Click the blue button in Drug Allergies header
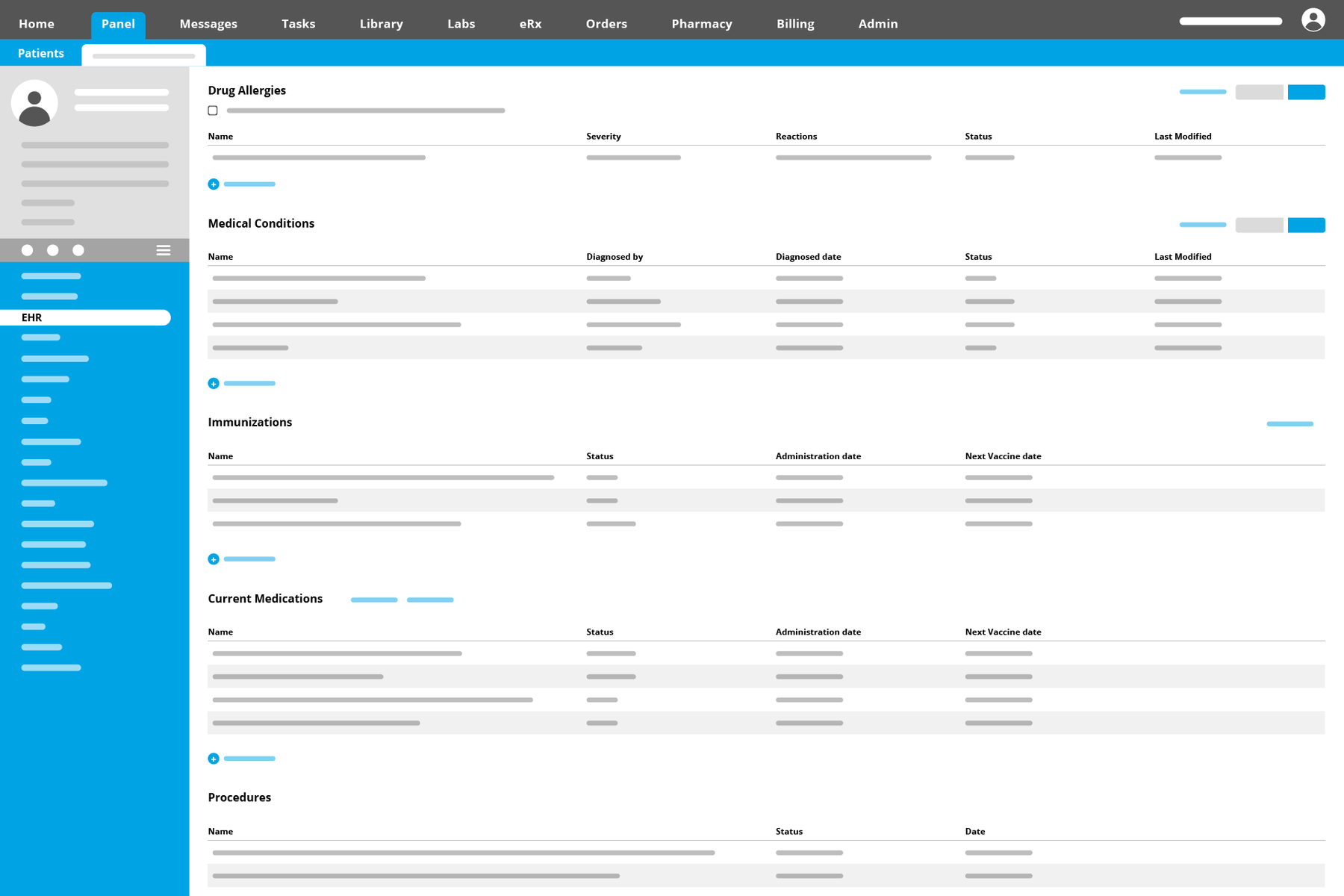This screenshot has width=1344, height=896. tap(1306, 92)
